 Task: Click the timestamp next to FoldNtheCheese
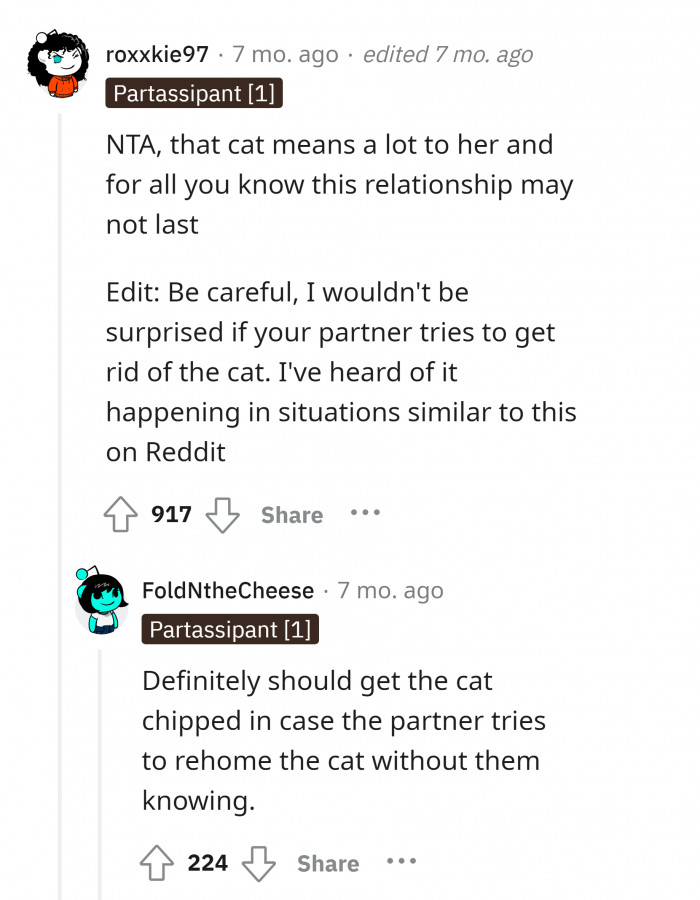pos(390,591)
